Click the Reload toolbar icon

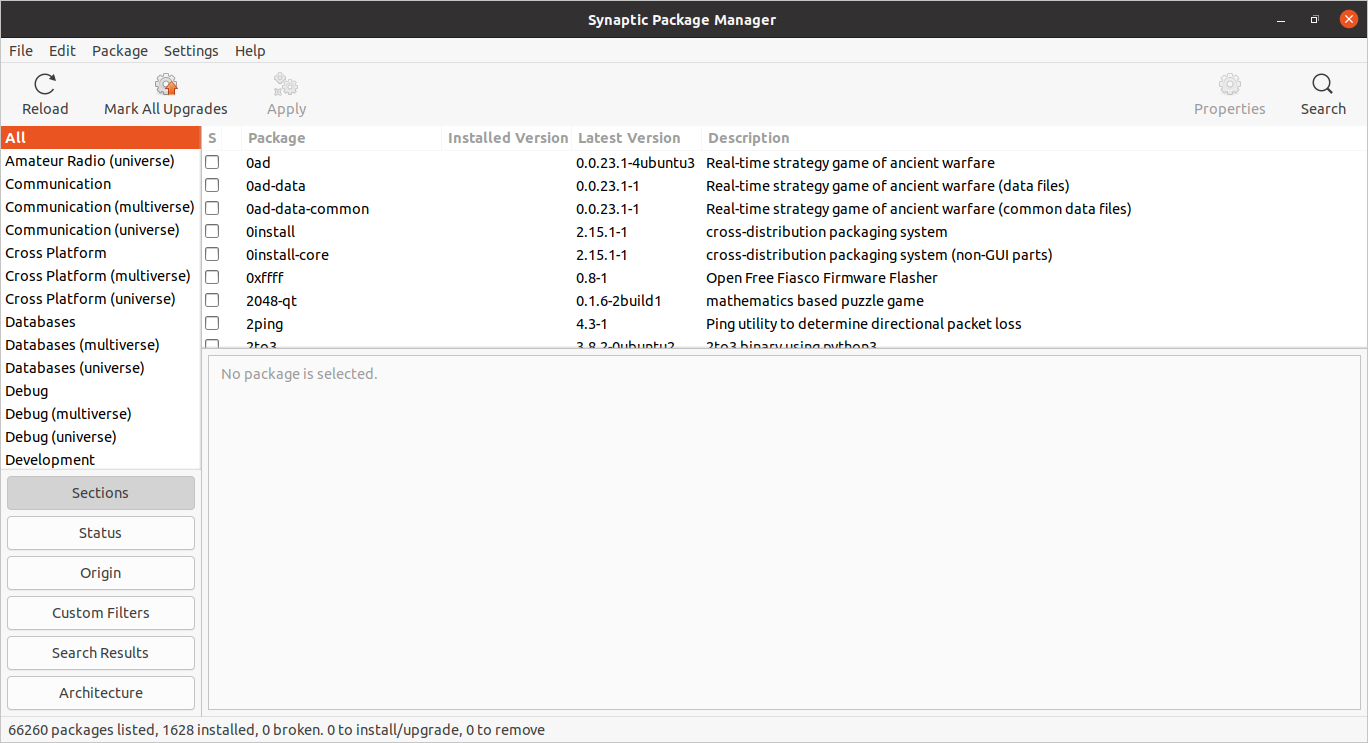click(x=45, y=85)
